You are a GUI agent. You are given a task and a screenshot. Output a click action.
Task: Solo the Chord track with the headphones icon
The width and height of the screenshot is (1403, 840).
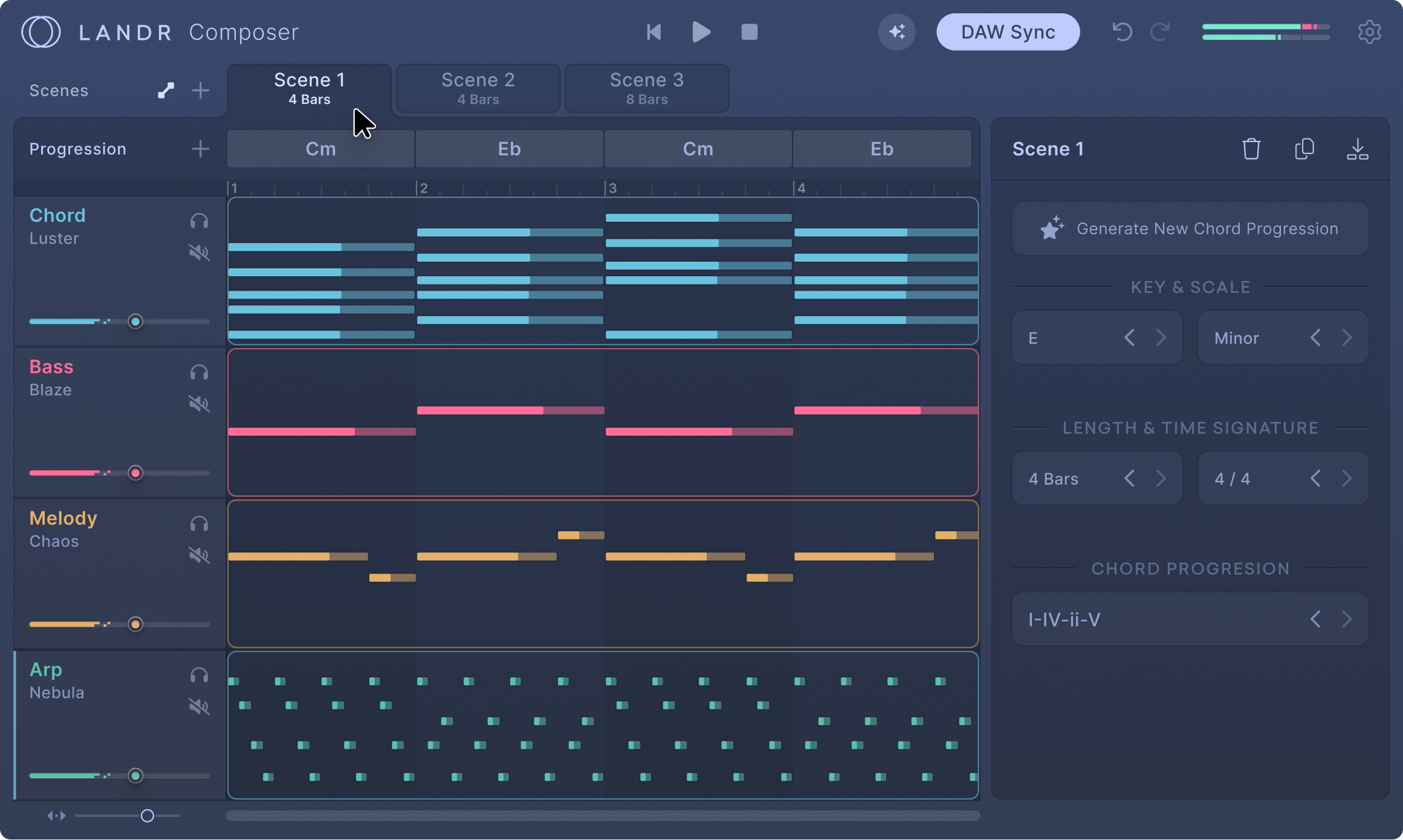(x=198, y=221)
